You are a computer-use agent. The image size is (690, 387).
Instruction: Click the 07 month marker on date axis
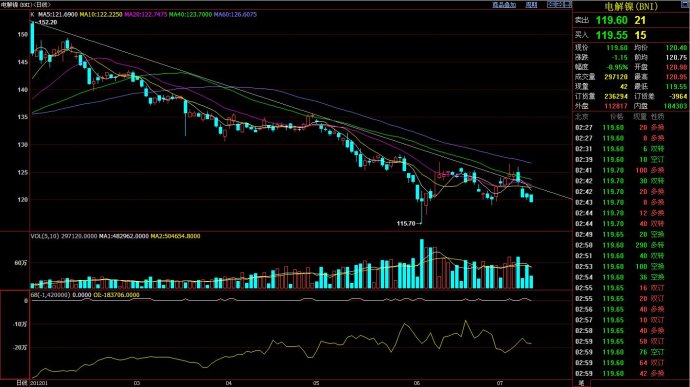pos(499,383)
